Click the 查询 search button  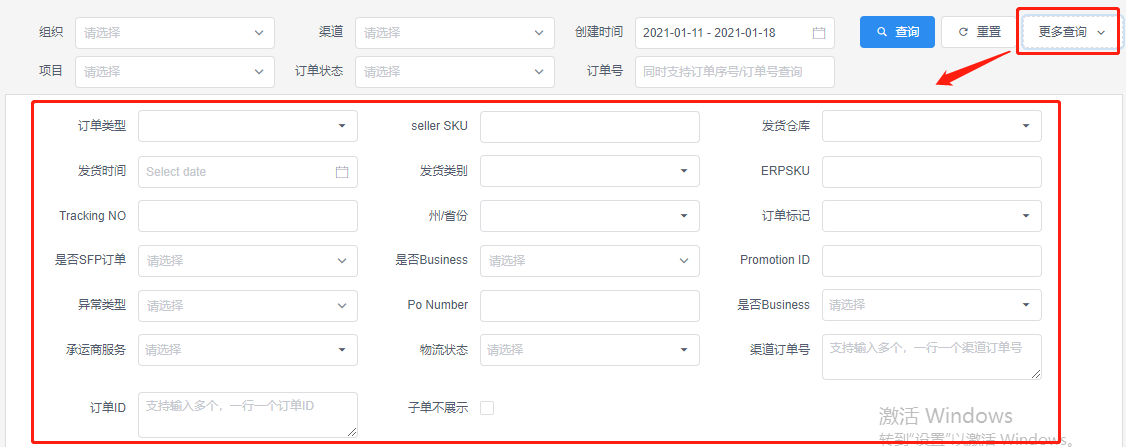click(897, 32)
